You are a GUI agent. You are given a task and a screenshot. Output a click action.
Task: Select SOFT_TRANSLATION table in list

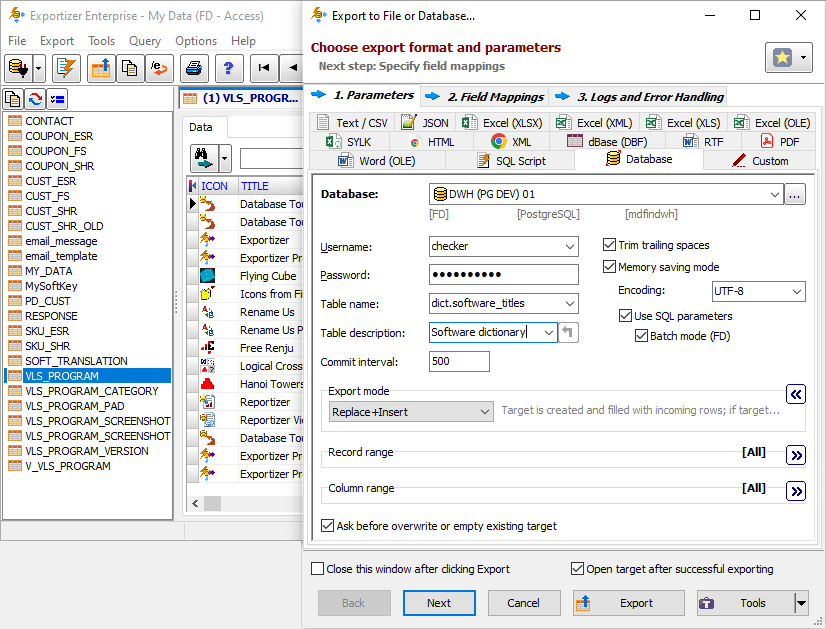76,361
